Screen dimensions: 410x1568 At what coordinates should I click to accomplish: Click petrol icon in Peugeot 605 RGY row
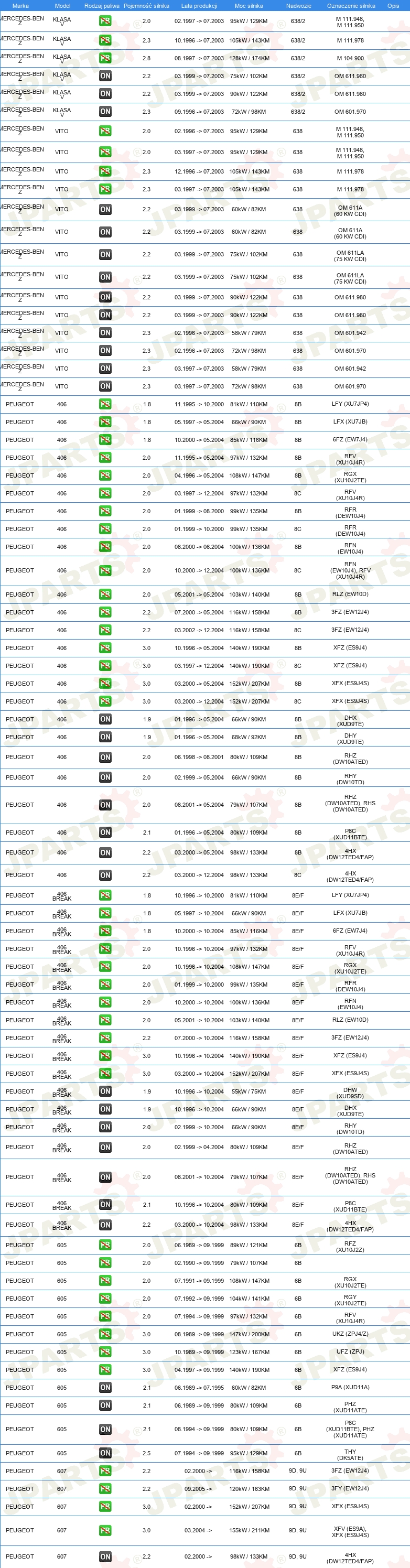pyautogui.click(x=105, y=1299)
